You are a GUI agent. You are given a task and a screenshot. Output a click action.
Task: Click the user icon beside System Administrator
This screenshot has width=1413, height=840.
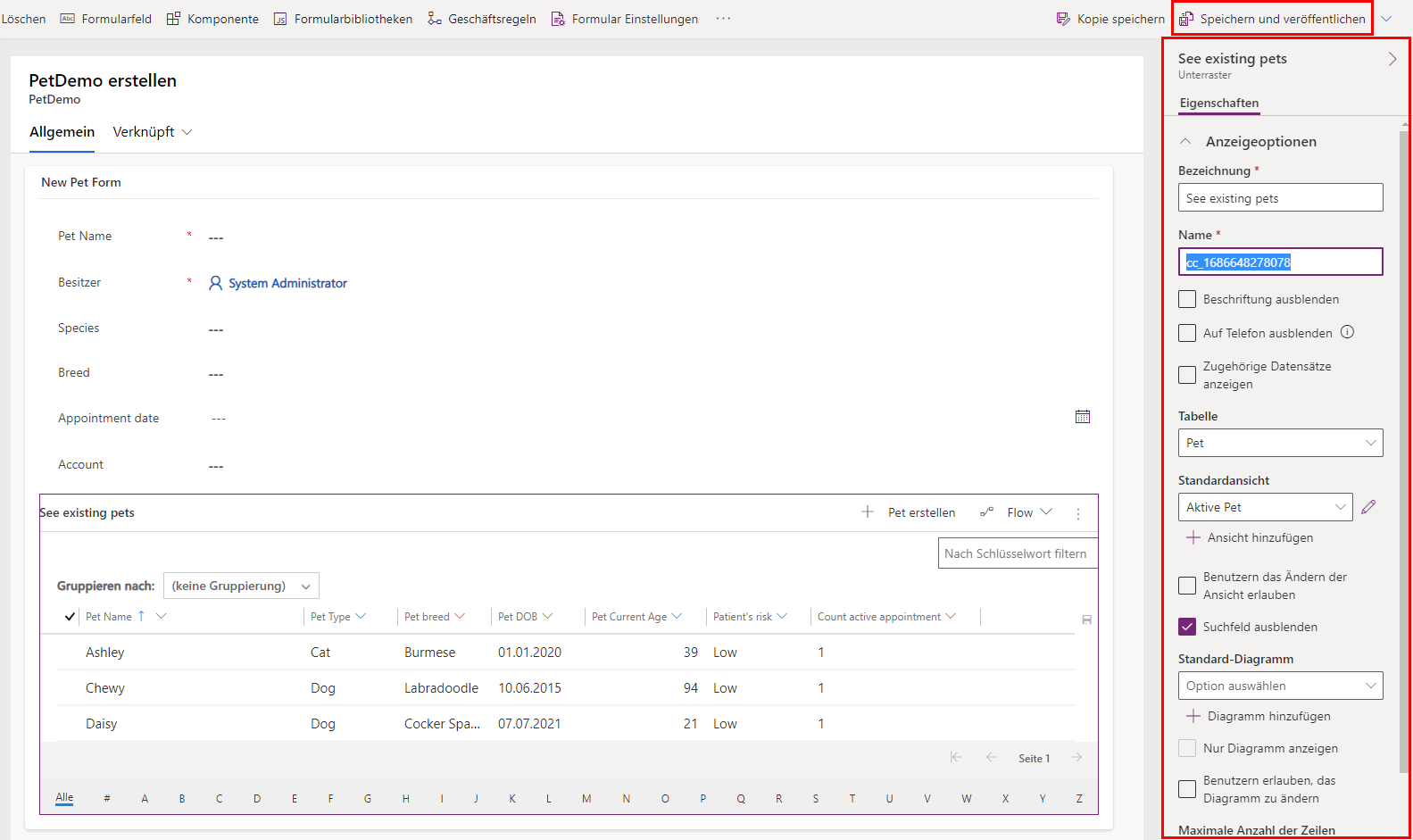tap(215, 283)
